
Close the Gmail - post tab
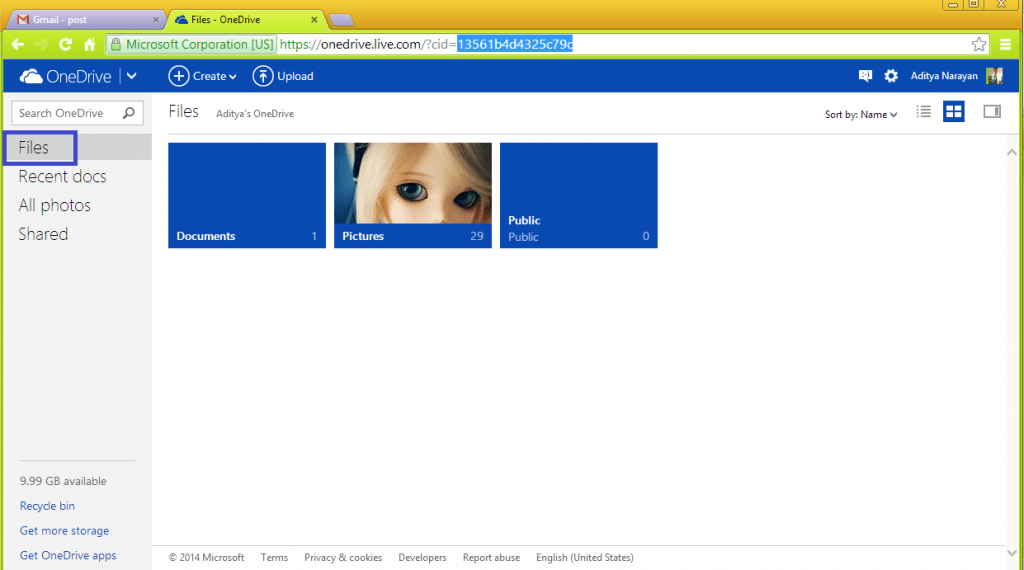(x=155, y=20)
